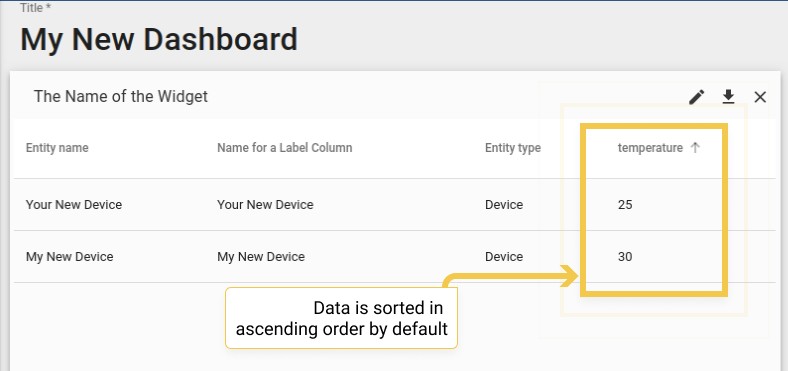This screenshot has width=788, height=371.
Task: Click the download widget data icon
Action: pos(728,97)
